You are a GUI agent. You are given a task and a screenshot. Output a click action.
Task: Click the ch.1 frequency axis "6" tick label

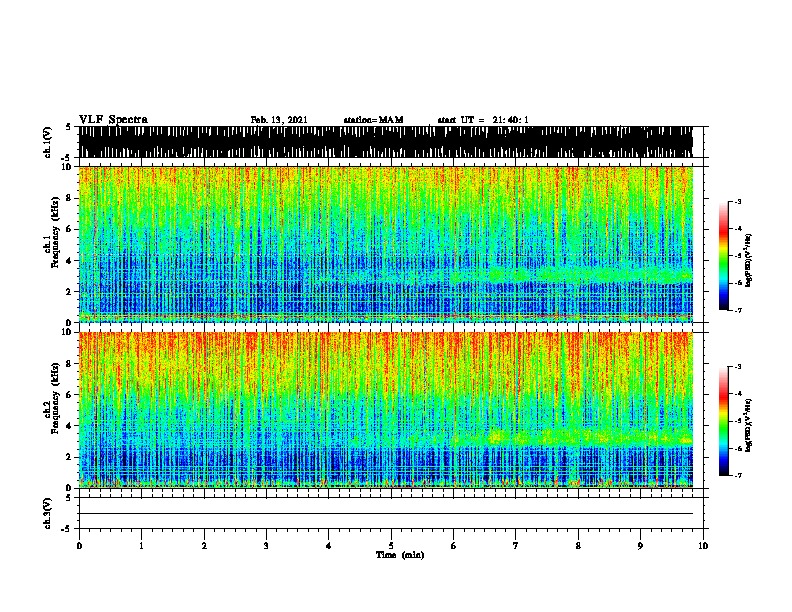(70, 229)
